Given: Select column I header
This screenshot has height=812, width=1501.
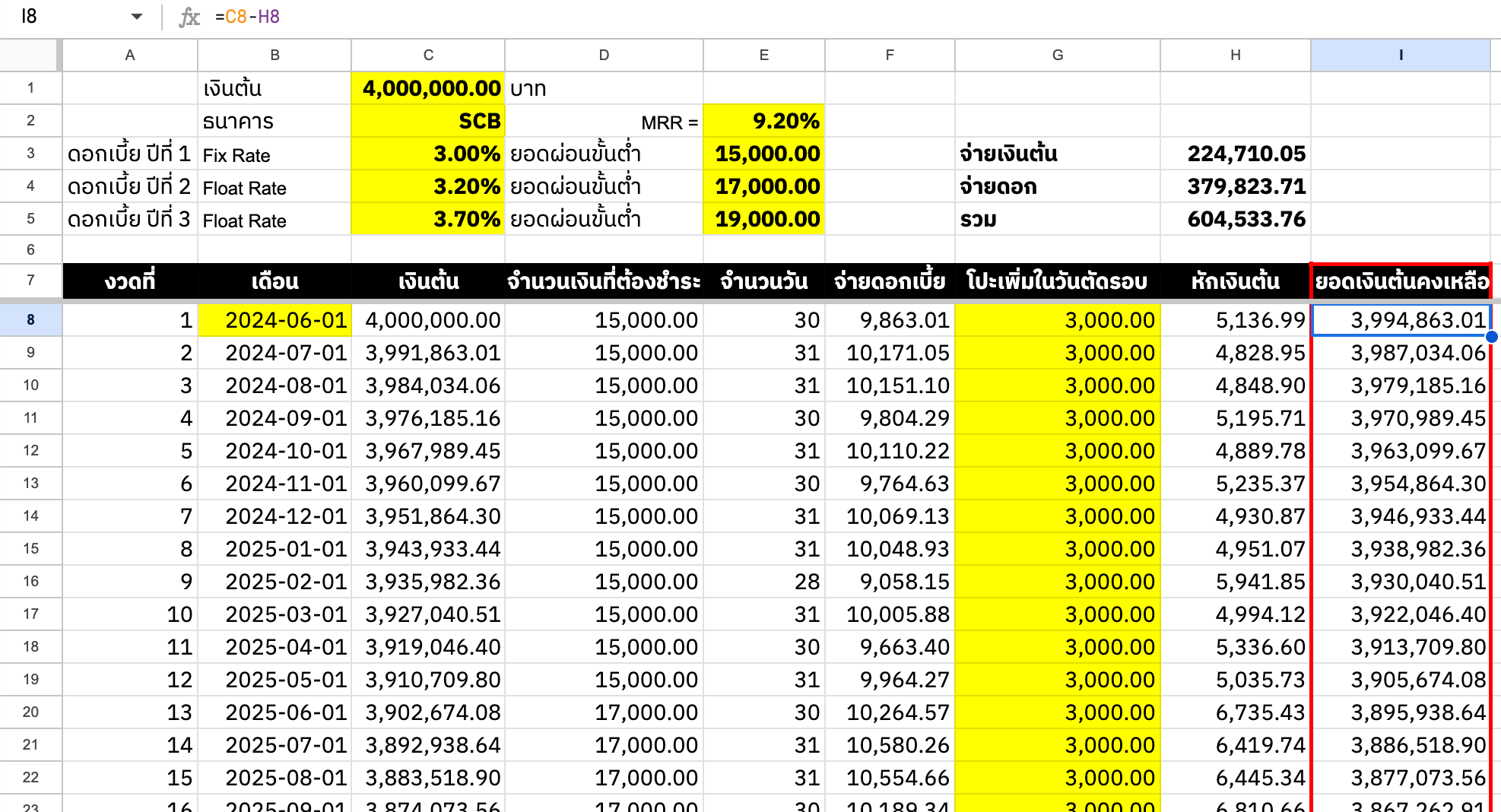Looking at the screenshot, I should (x=1401, y=55).
